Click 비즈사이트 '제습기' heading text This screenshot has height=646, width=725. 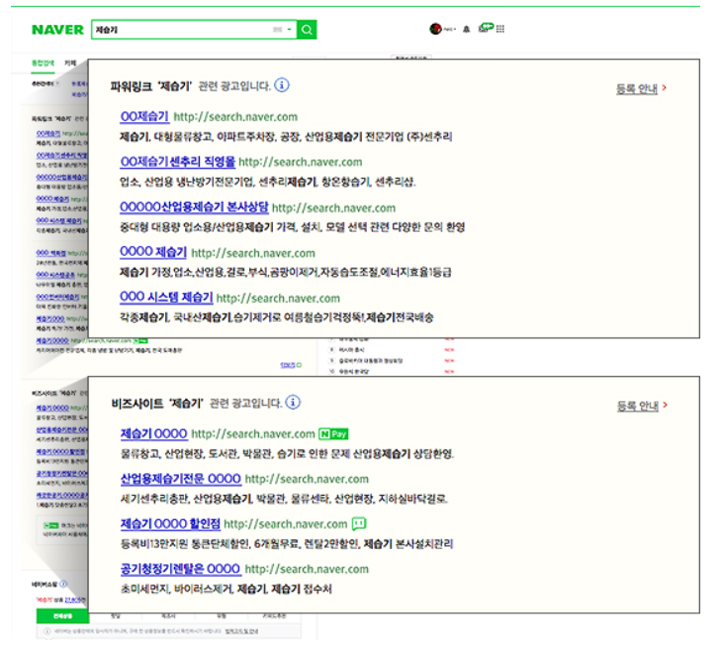157,404
